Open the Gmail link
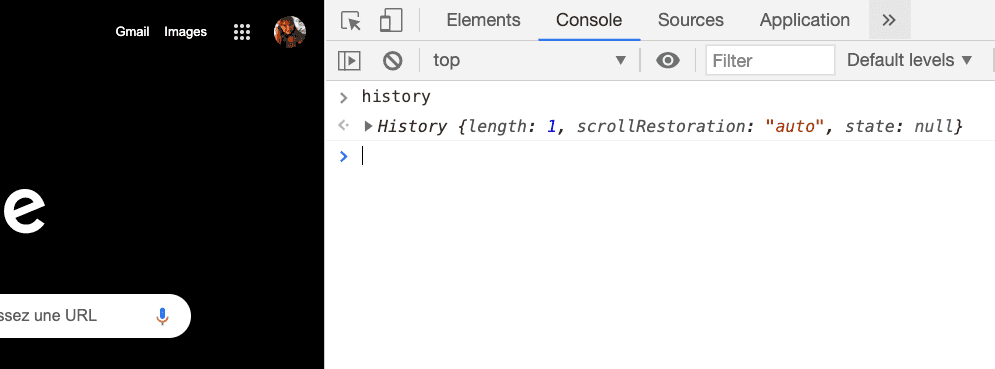The width and height of the screenshot is (995, 369). click(x=132, y=32)
